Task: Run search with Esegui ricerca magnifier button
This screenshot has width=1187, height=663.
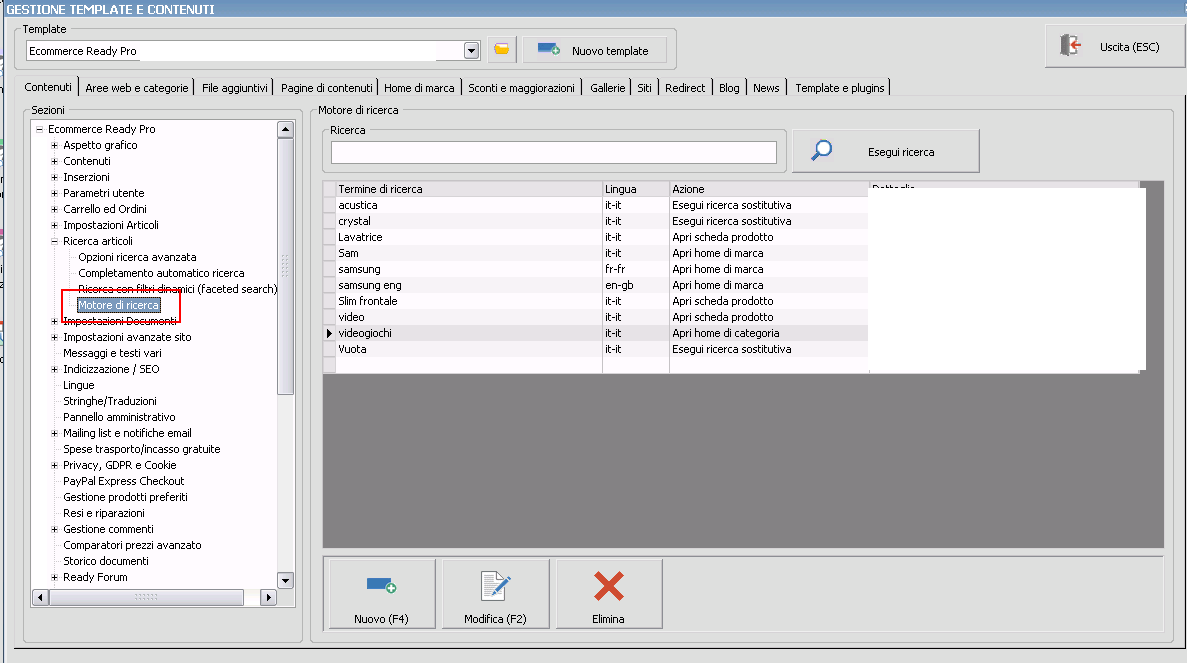Action: tap(885, 152)
